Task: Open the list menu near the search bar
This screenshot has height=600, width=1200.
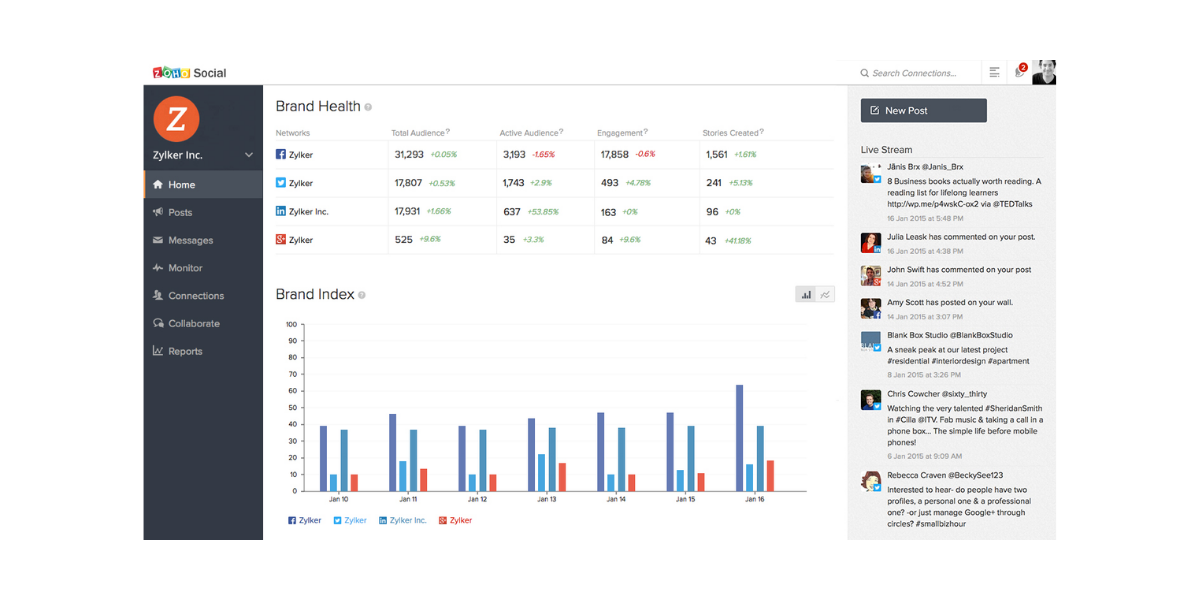Action: [x=993, y=72]
